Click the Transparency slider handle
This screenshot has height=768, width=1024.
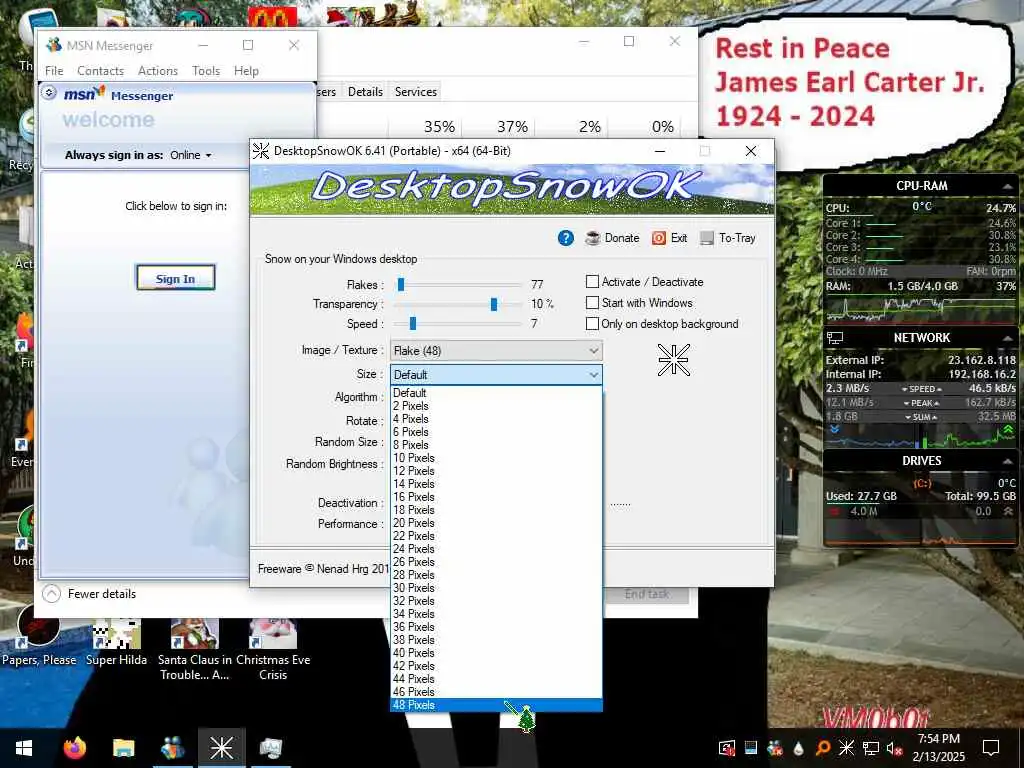[494, 304]
